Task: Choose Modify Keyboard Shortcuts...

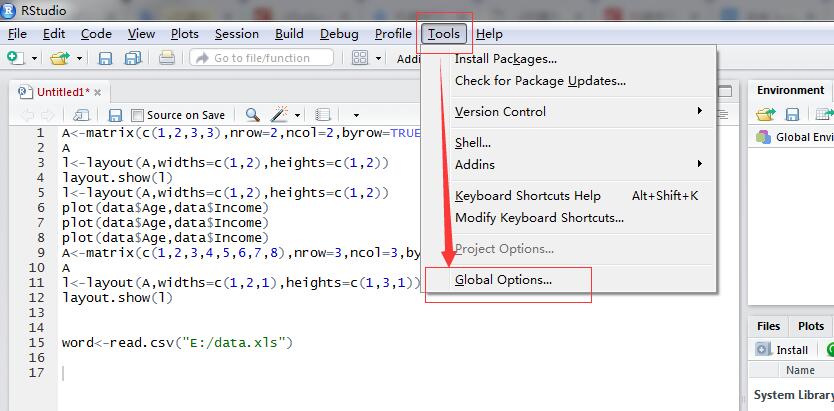Action: 569,217
